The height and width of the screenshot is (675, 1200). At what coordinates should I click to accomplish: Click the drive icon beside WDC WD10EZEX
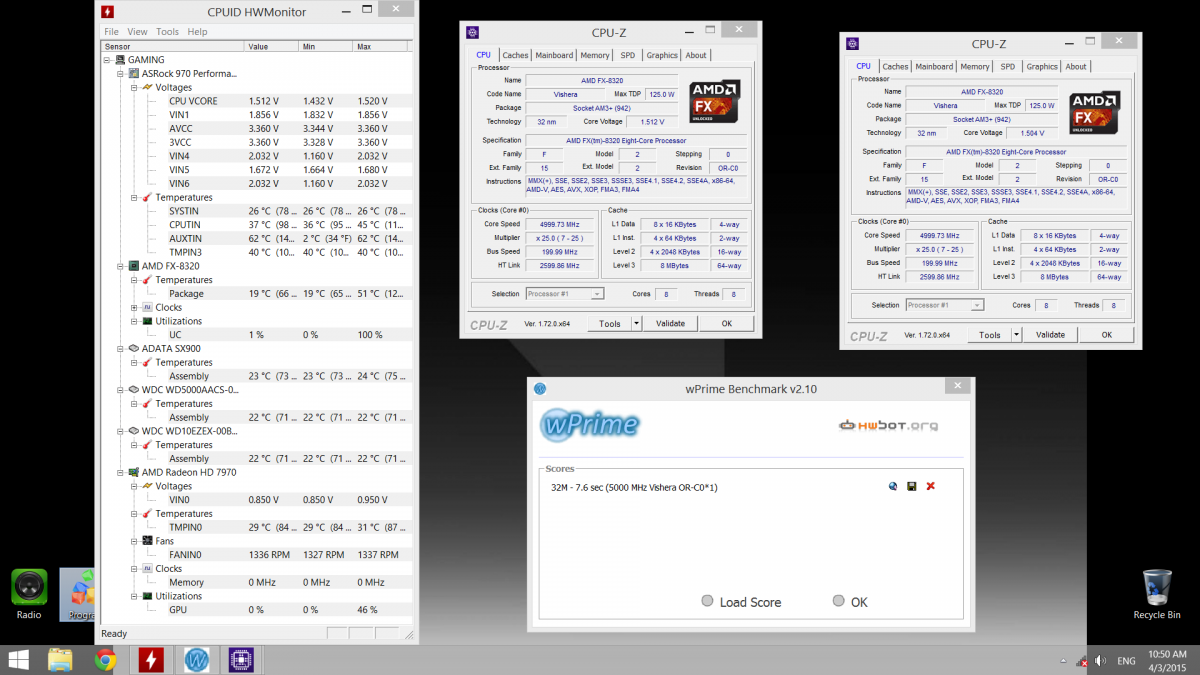point(133,431)
